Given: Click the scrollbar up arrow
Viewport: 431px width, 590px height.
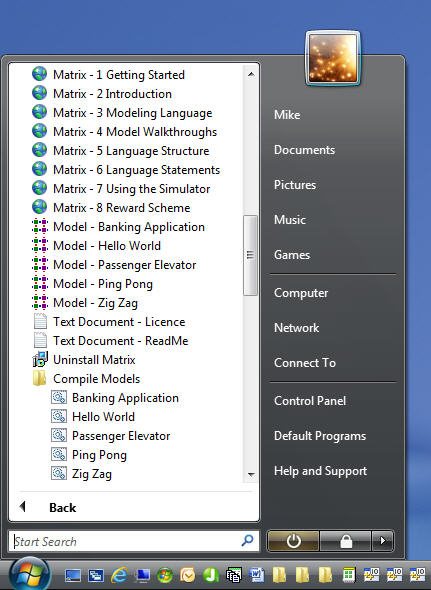Looking at the screenshot, I should (251, 75).
